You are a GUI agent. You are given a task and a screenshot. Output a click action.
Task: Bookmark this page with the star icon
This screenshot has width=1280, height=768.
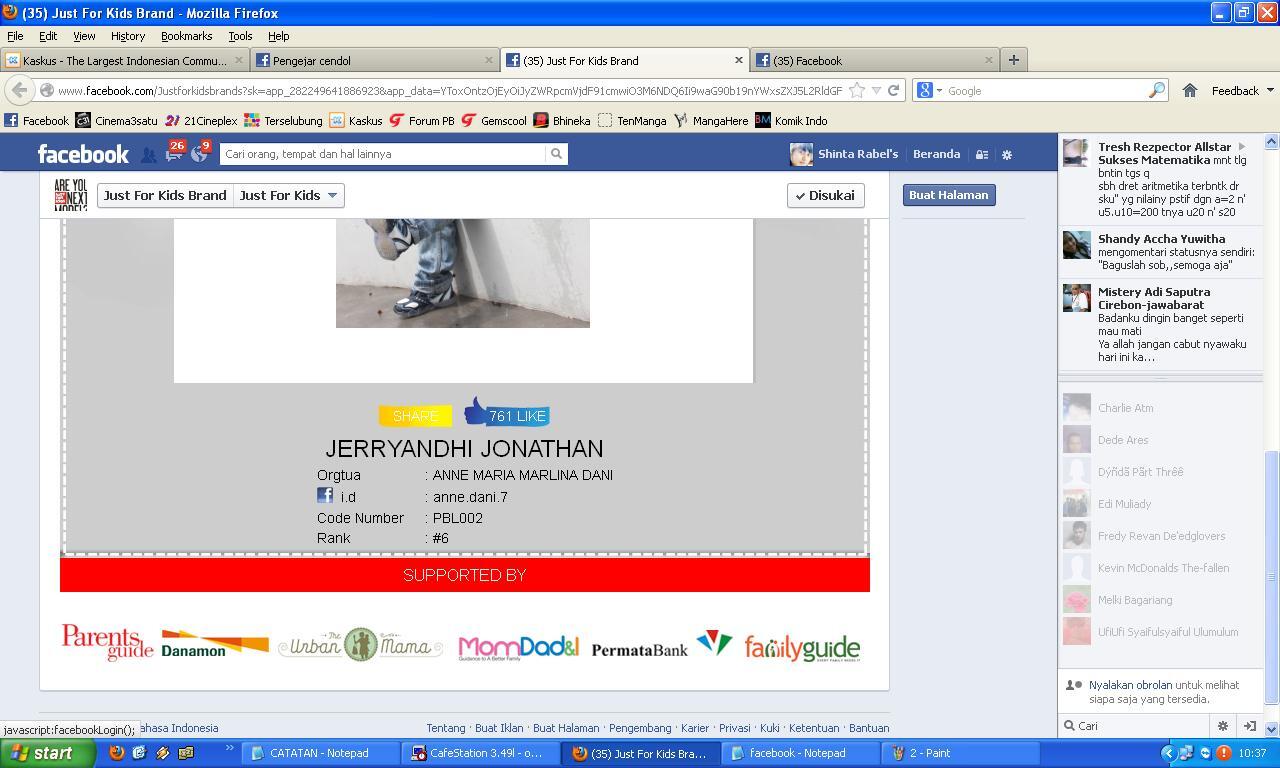pyautogui.click(x=857, y=90)
